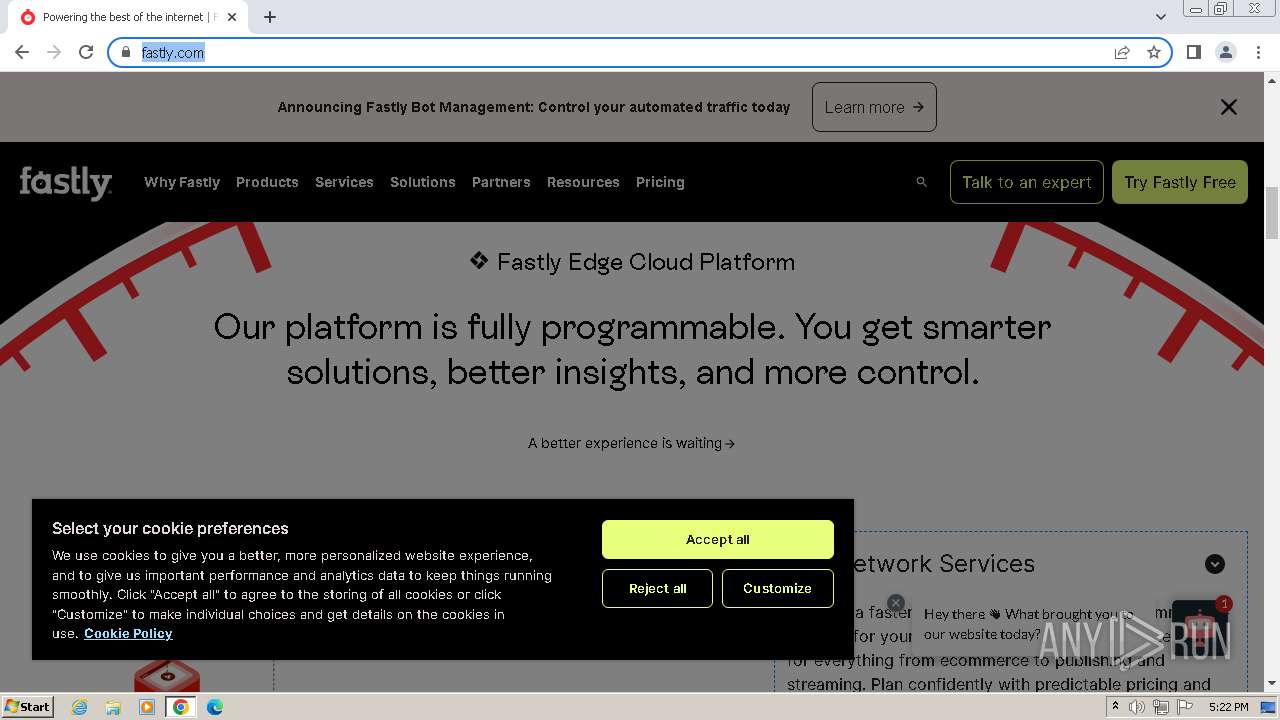Viewport: 1280px width, 720px height.
Task: Dismiss the Bot Management announcement banner
Action: click(x=1229, y=107)
